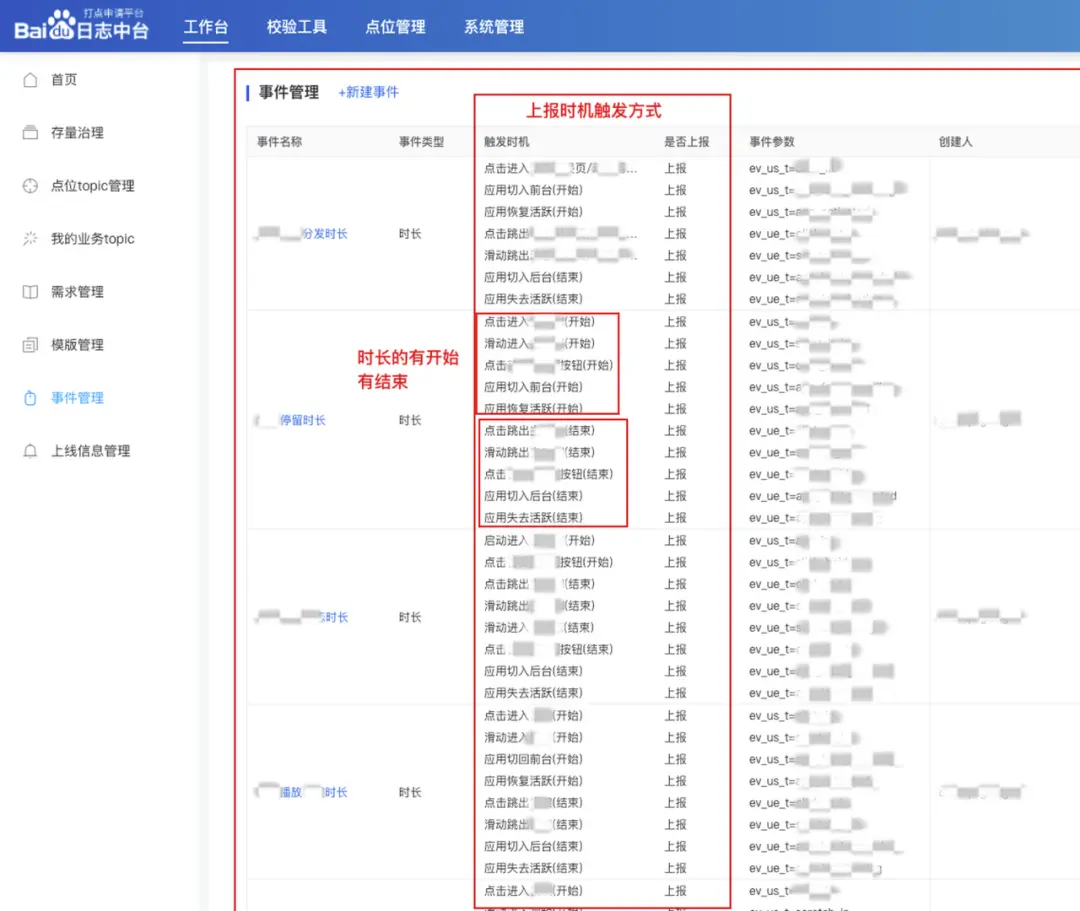Switch to 校验工具 tab
This screenshot has height=911, width=1080.
click(x=297, y=27)
